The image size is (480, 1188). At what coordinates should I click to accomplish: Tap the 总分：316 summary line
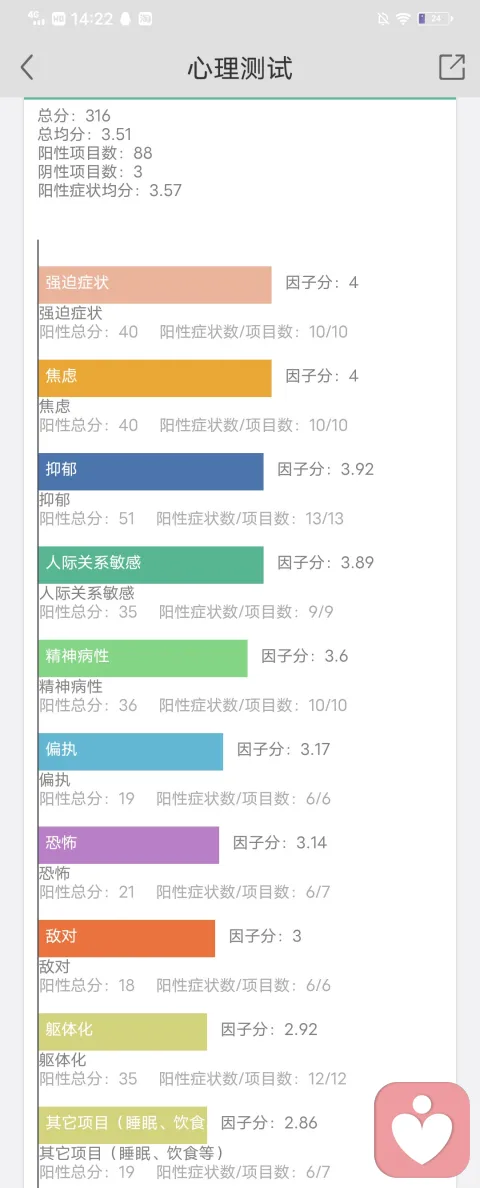point(74,116)
